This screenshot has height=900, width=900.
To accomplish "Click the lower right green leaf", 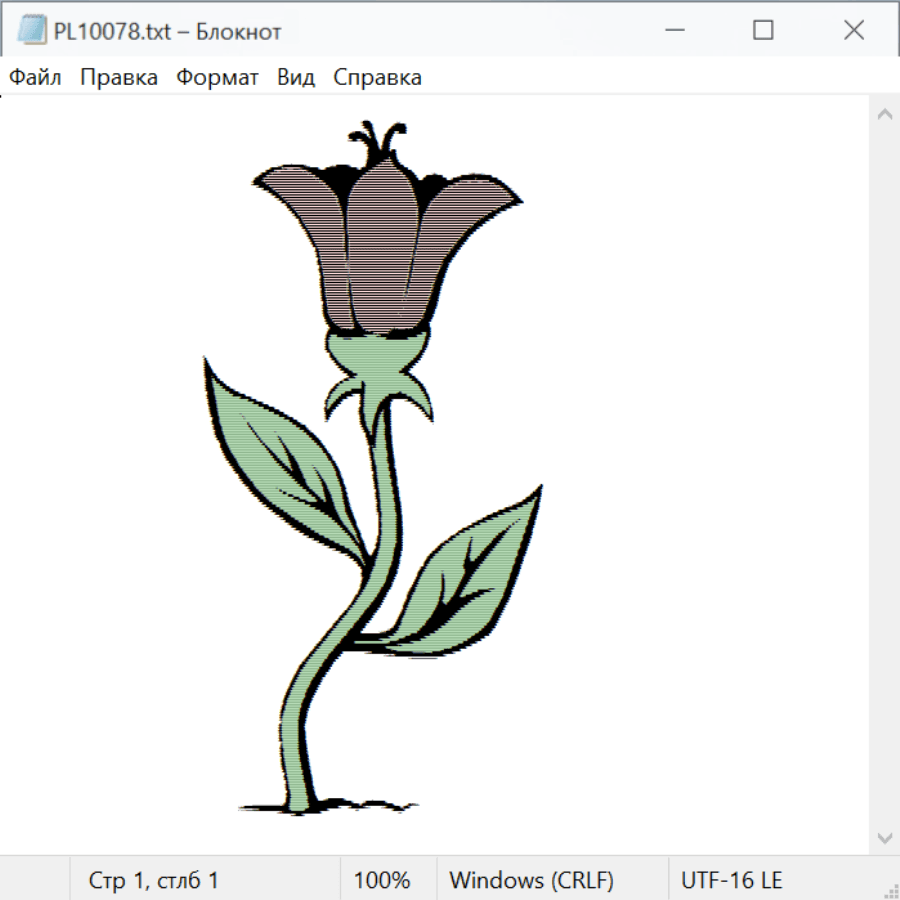I will point(470,580).
